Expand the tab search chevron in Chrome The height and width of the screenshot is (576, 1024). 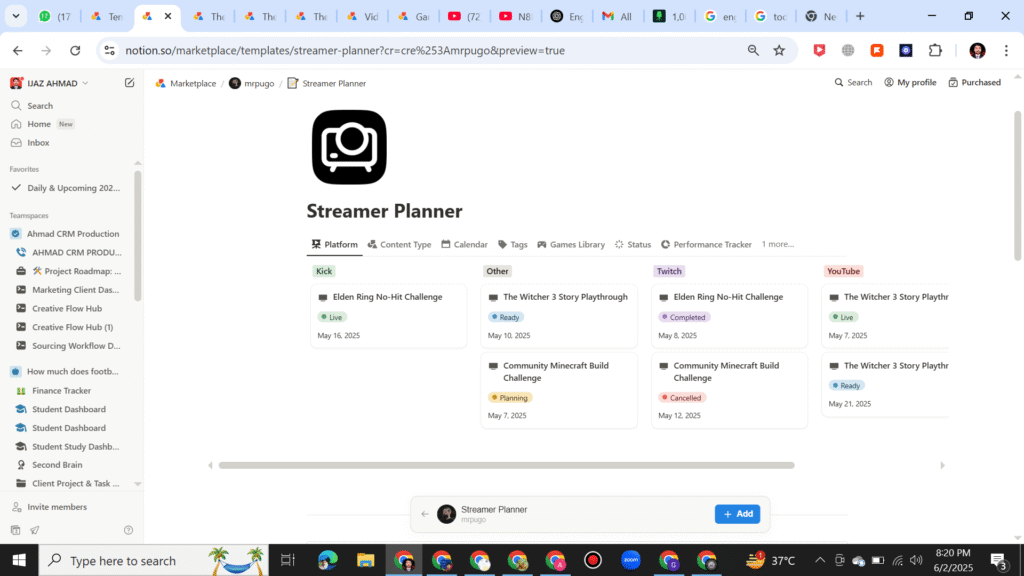point(16,16)
